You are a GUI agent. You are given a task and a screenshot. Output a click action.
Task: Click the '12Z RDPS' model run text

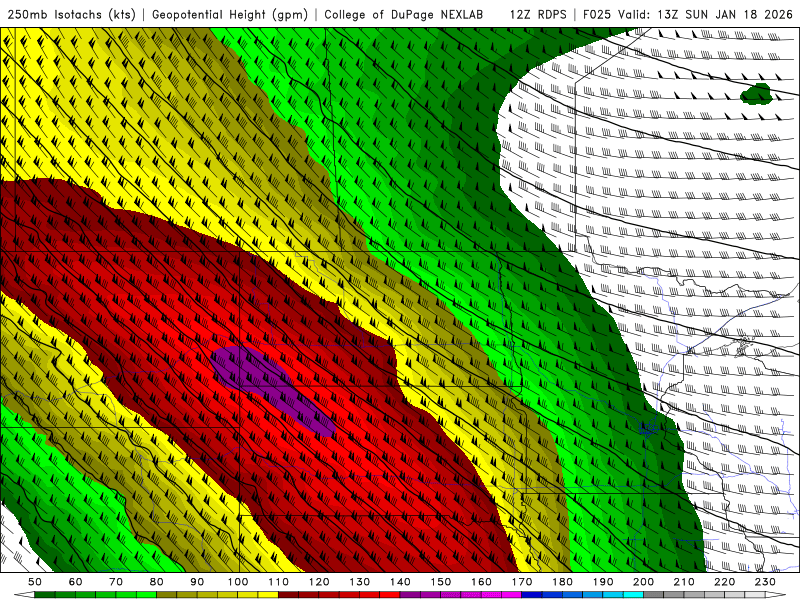click(x=538, y=14)
